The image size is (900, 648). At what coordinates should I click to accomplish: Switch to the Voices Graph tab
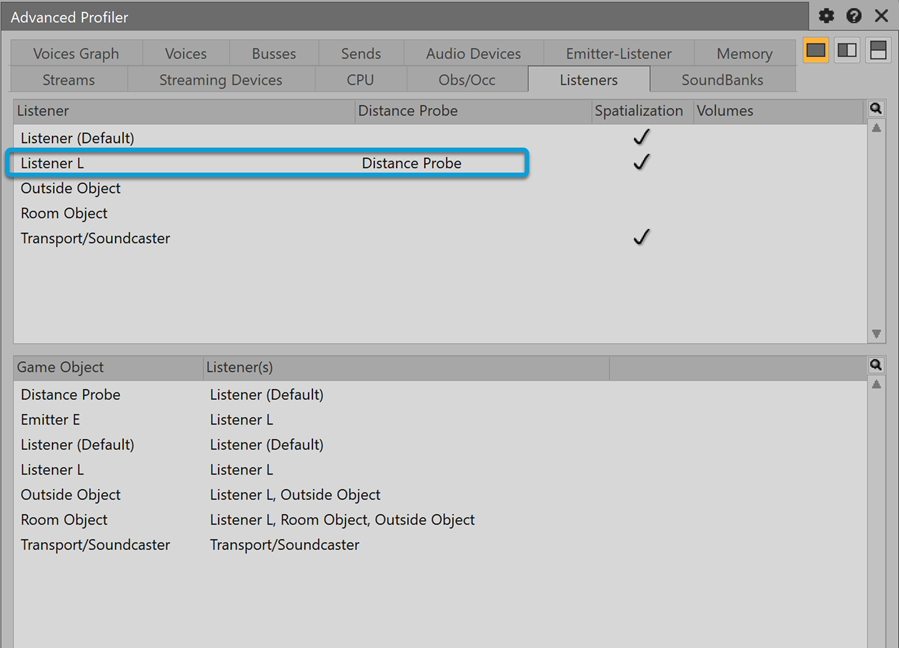76,54
